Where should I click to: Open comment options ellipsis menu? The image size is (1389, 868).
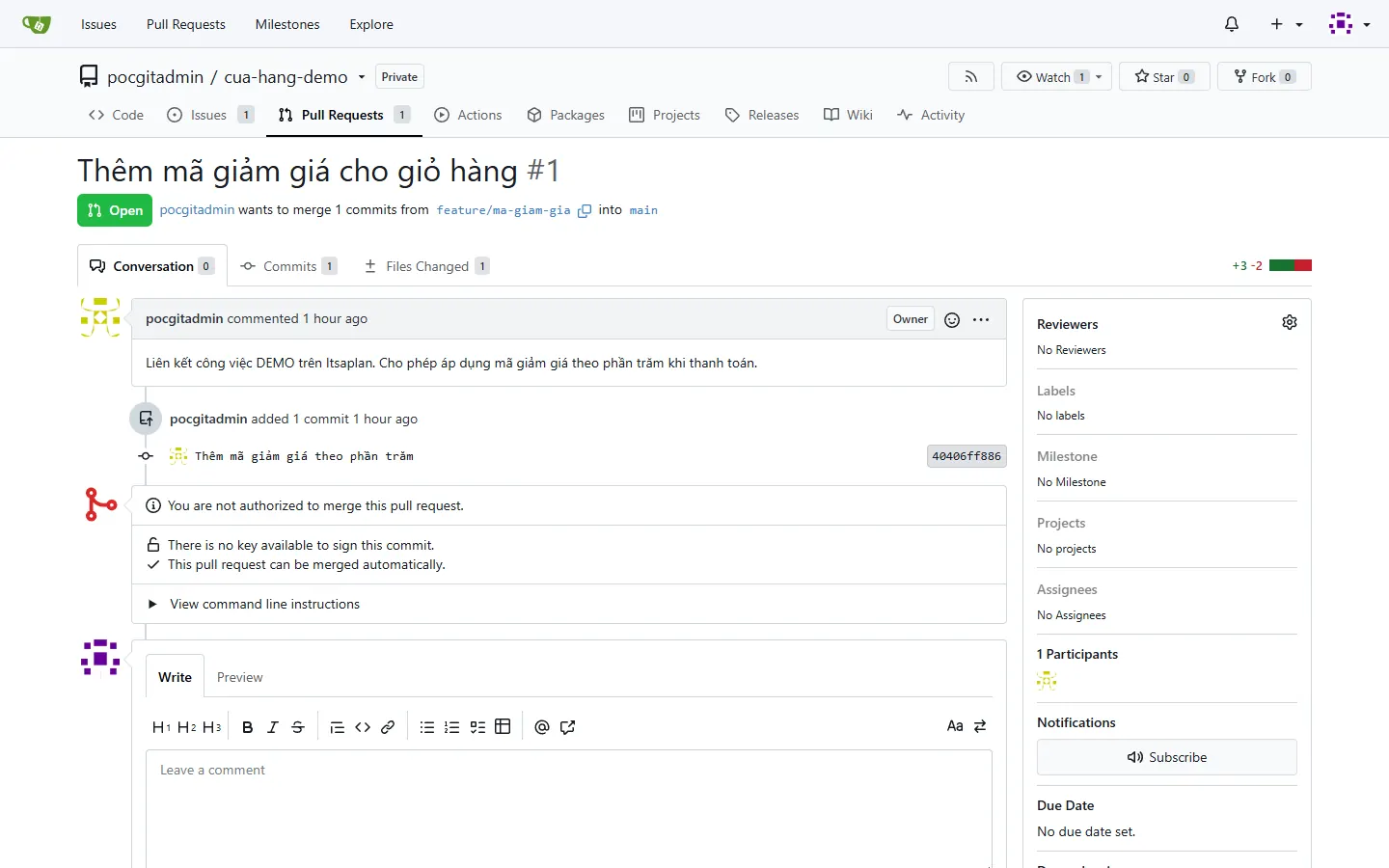pos(981,320)
